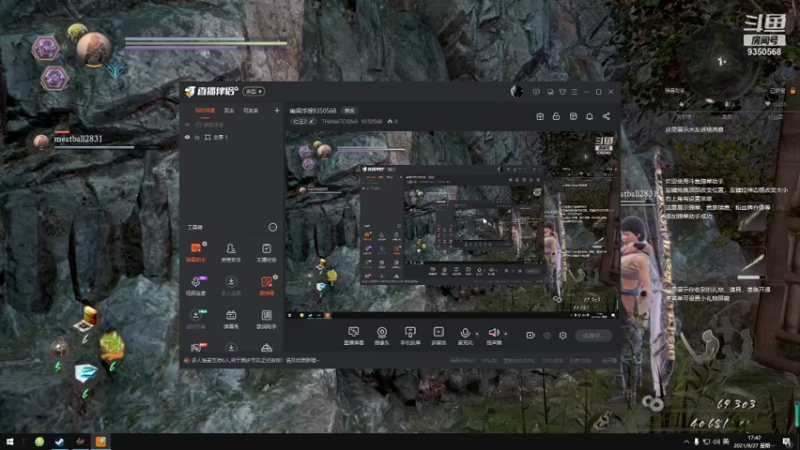The height and width of the screenshot is (450, 800).
Task: Lock the full-screen 1 source
Action: (x=197, y=137)
